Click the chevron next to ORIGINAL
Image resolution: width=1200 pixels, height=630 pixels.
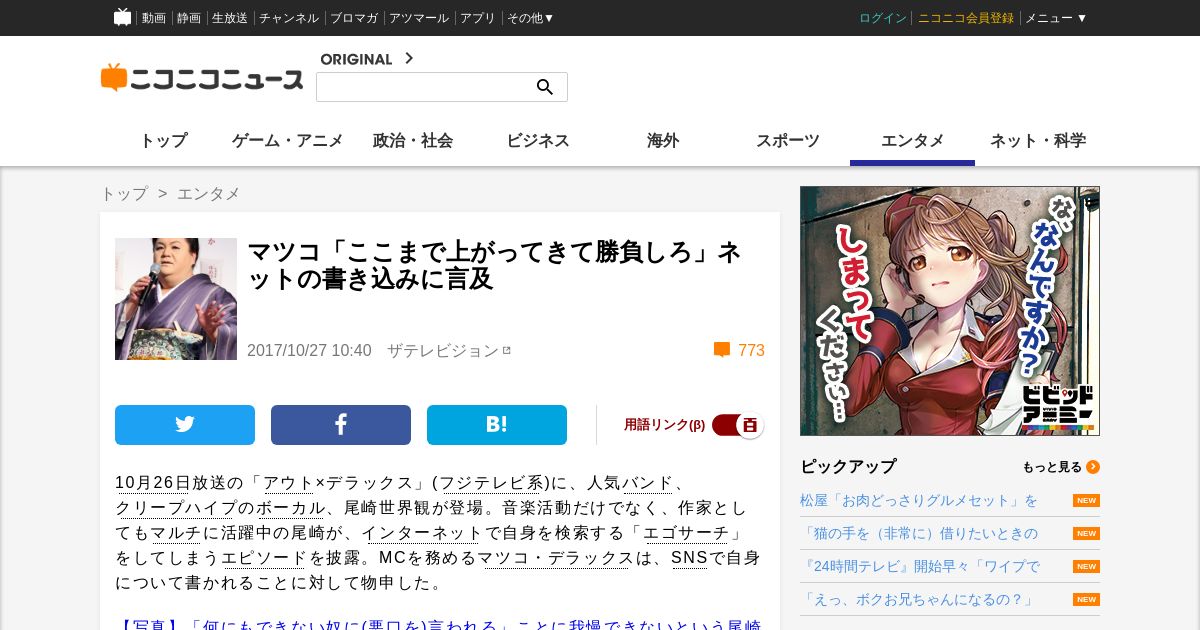point(408,58)
